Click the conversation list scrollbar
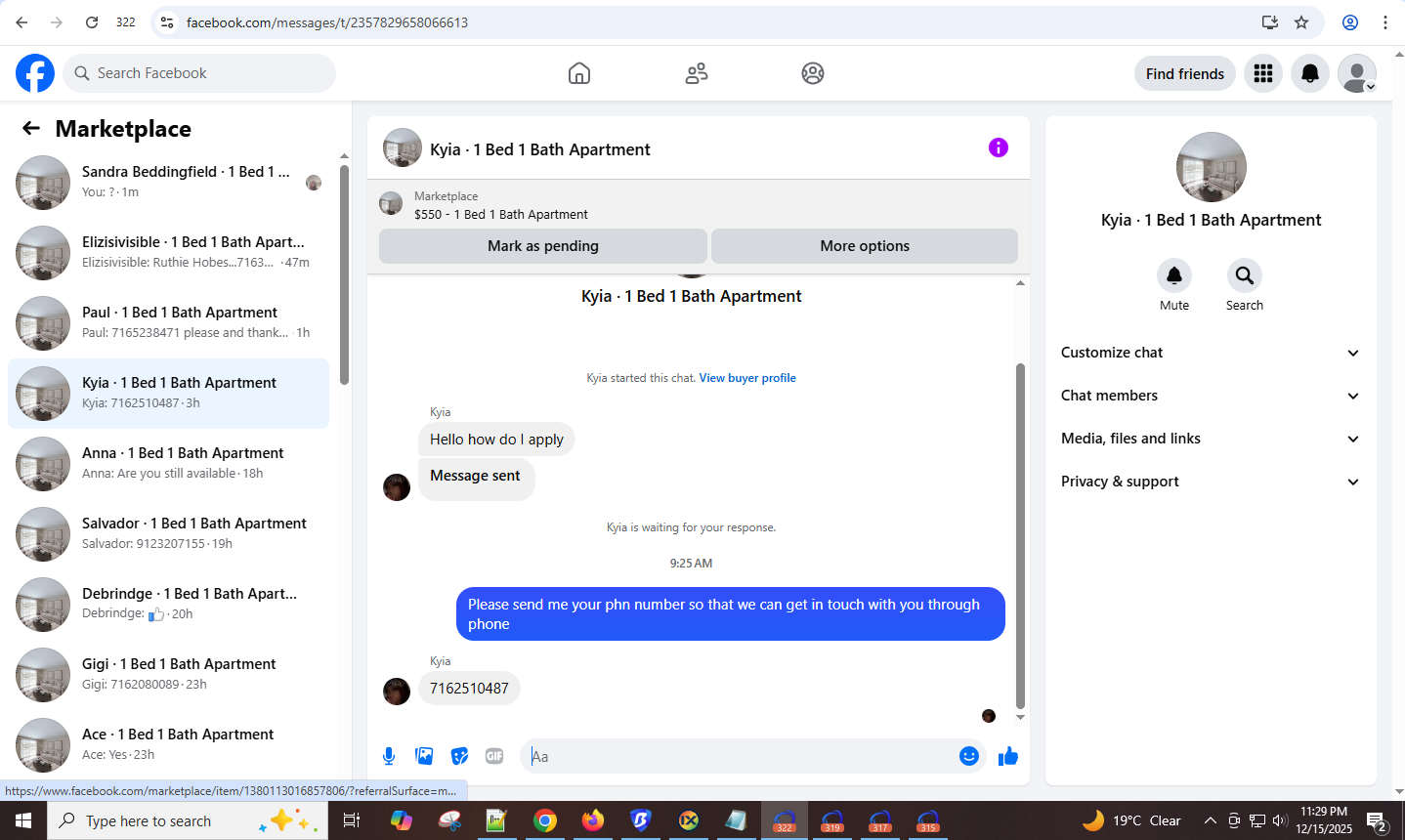The width and height of the screenshot is (1405, 840). tap(344, 273)
